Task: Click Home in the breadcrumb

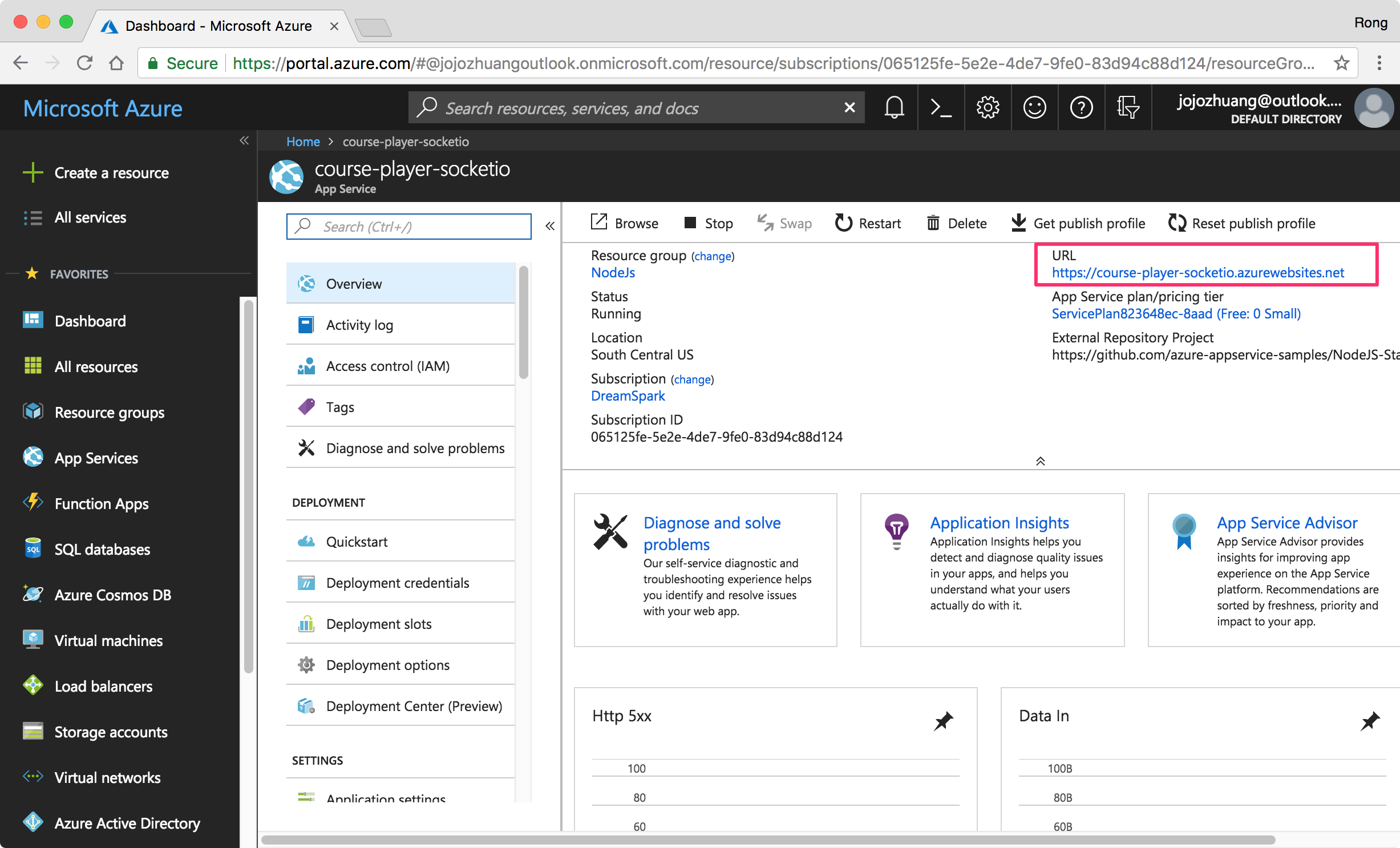Action: 303,142
